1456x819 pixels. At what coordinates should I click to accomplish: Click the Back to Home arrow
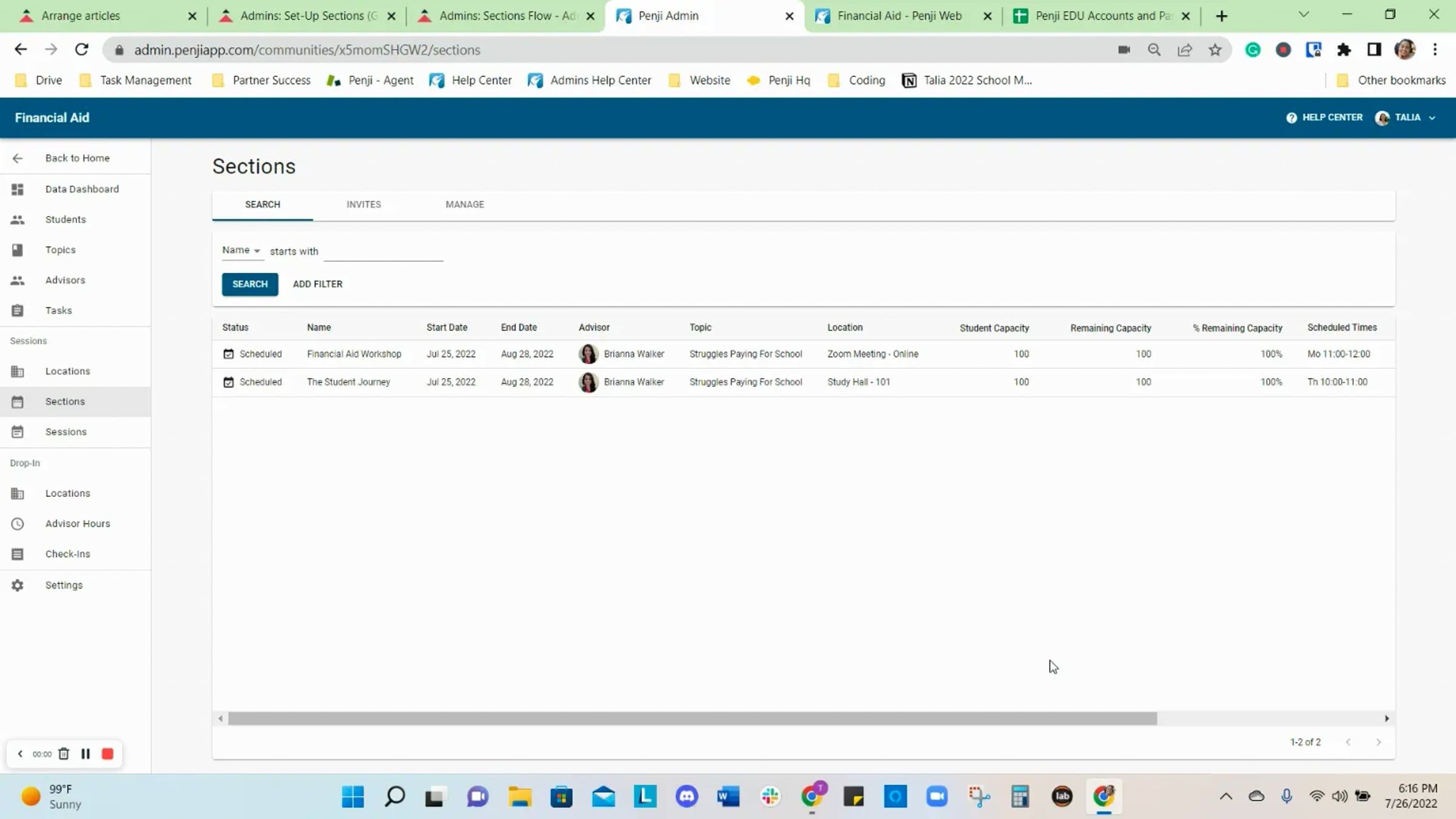(x=18, y=158)
